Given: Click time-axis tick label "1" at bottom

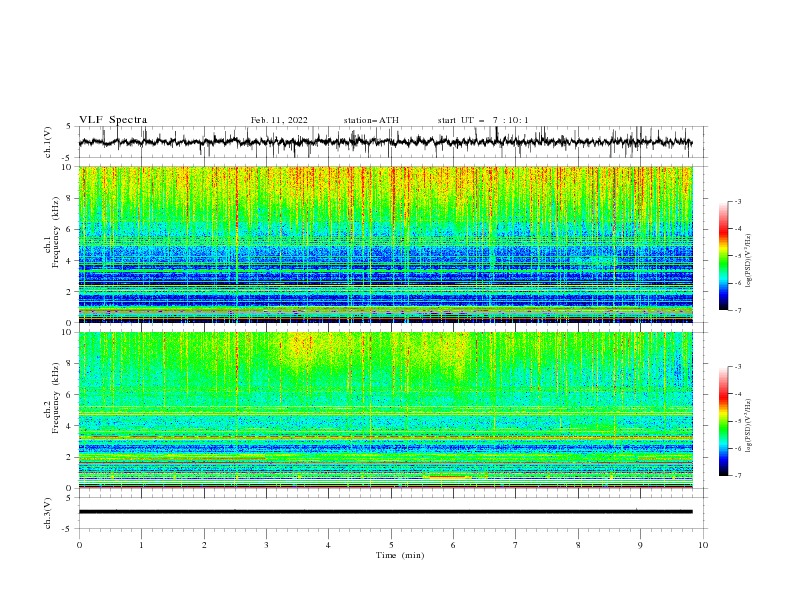Looking at the screenshot, I should (x=141, y=545).
